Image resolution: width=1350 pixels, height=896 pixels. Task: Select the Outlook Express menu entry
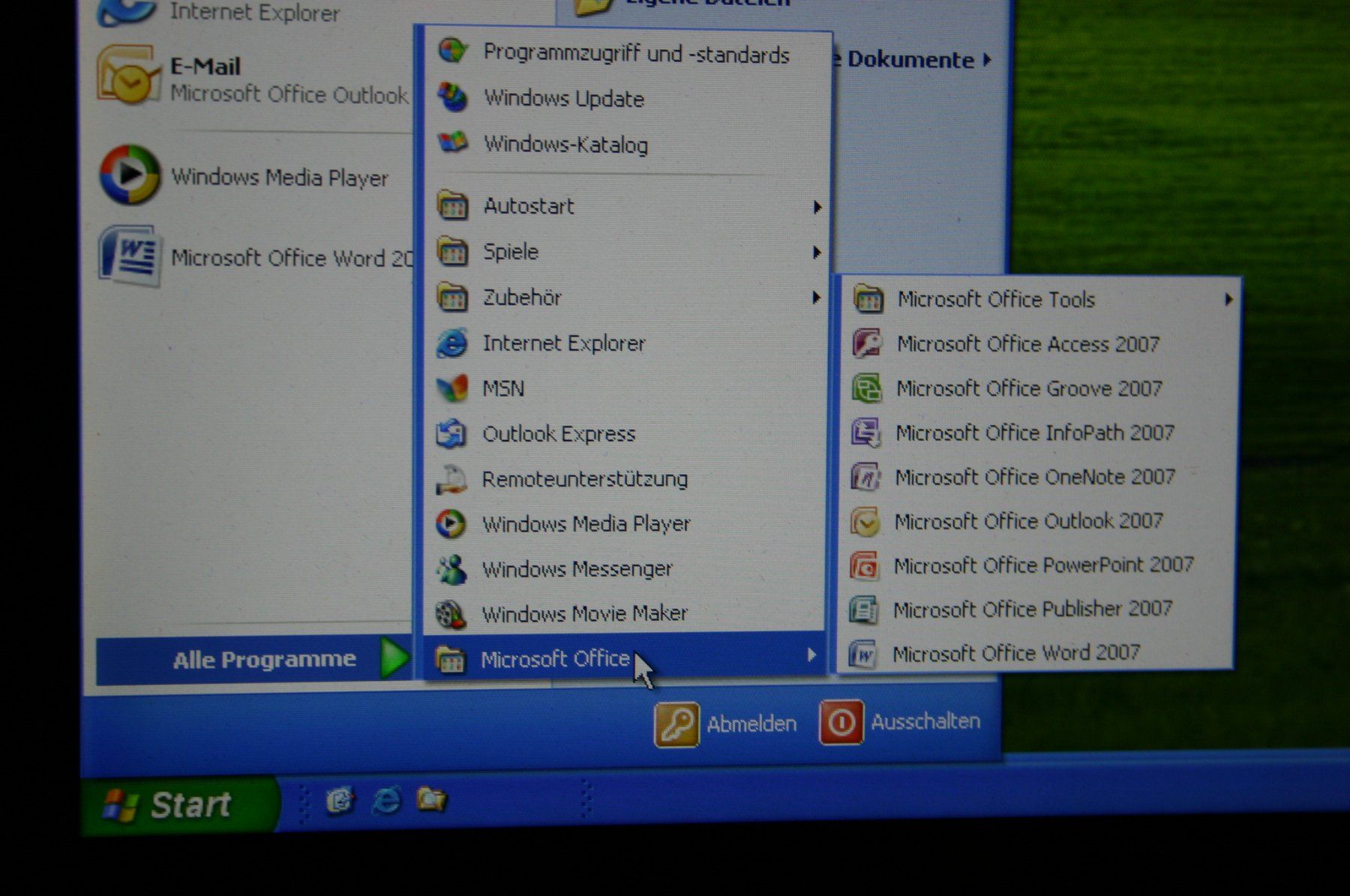tap(625, 433)
